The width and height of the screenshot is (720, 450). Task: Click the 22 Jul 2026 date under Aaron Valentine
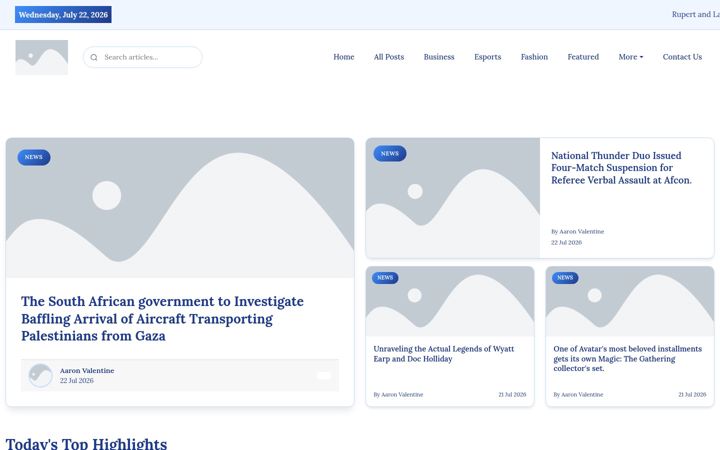pos(77,381)
